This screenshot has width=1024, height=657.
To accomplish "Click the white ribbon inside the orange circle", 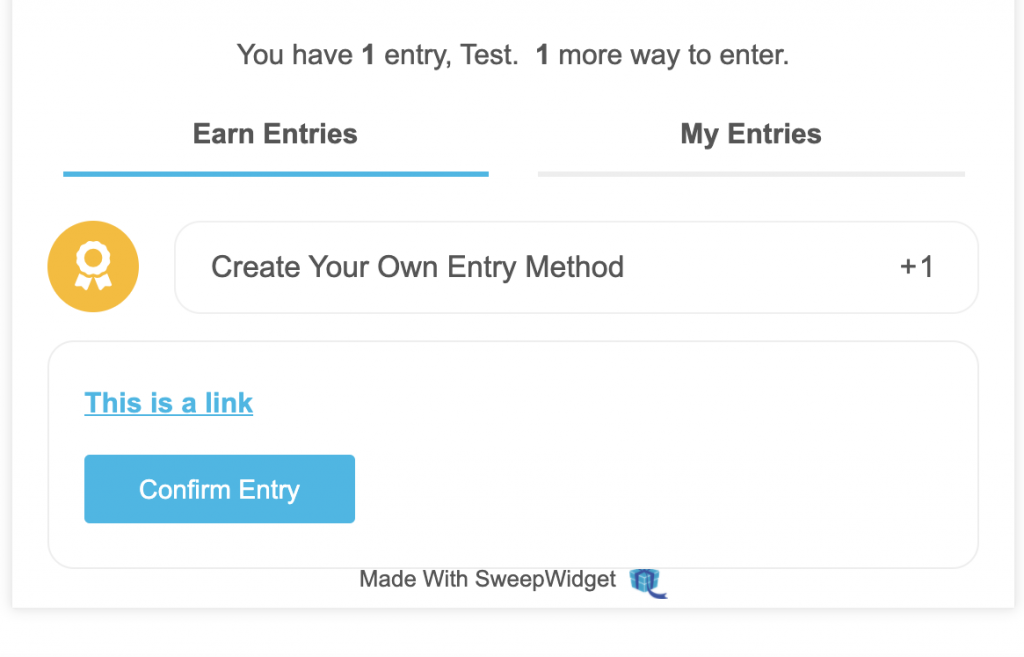I will (93, 266).
